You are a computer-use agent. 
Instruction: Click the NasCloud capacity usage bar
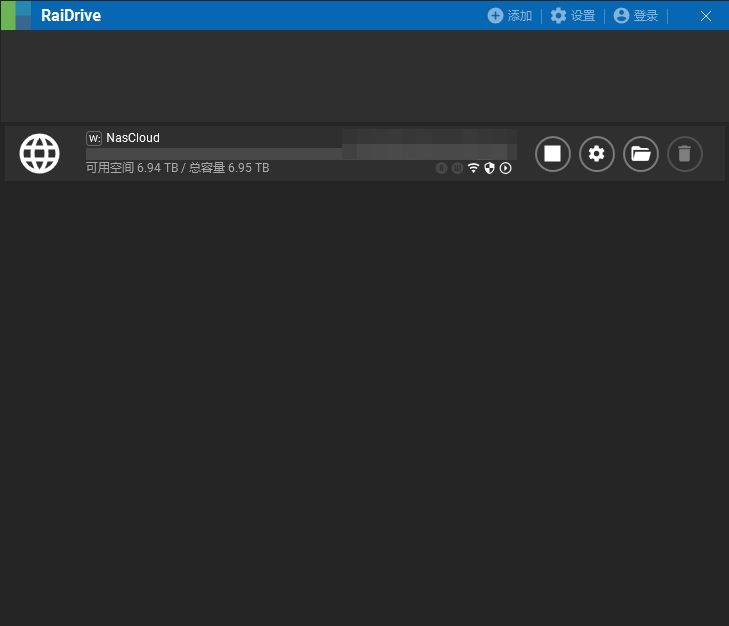click(301, 153)
